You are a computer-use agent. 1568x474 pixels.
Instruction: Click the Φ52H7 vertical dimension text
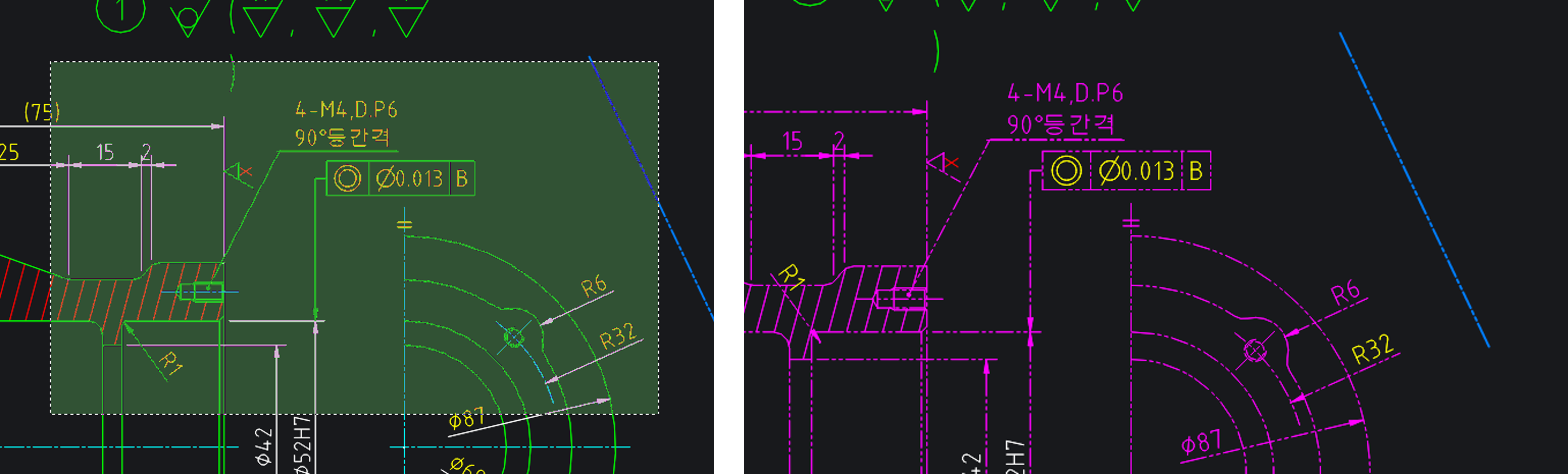(x=303, y=445)
